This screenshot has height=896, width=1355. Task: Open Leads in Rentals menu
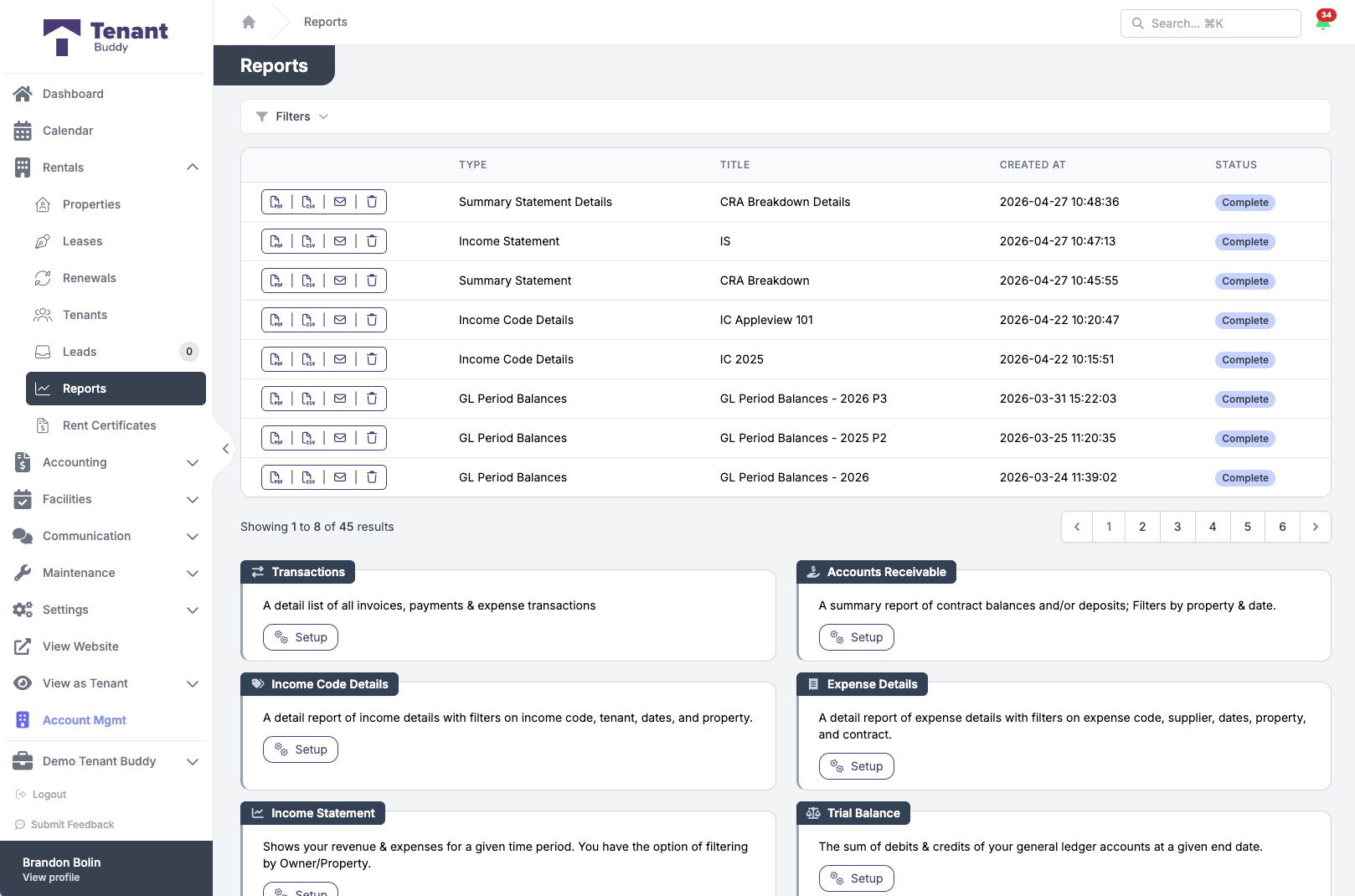(116, 352)
